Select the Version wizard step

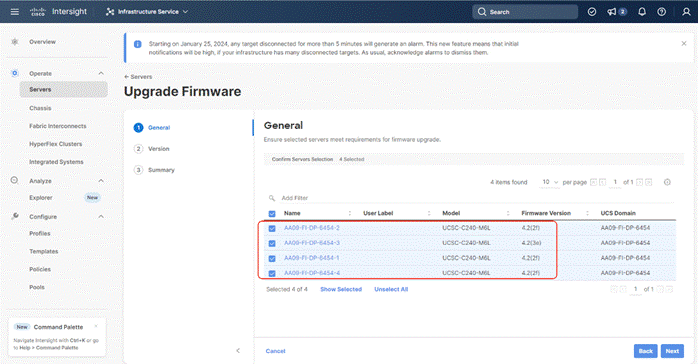point(151,149)
